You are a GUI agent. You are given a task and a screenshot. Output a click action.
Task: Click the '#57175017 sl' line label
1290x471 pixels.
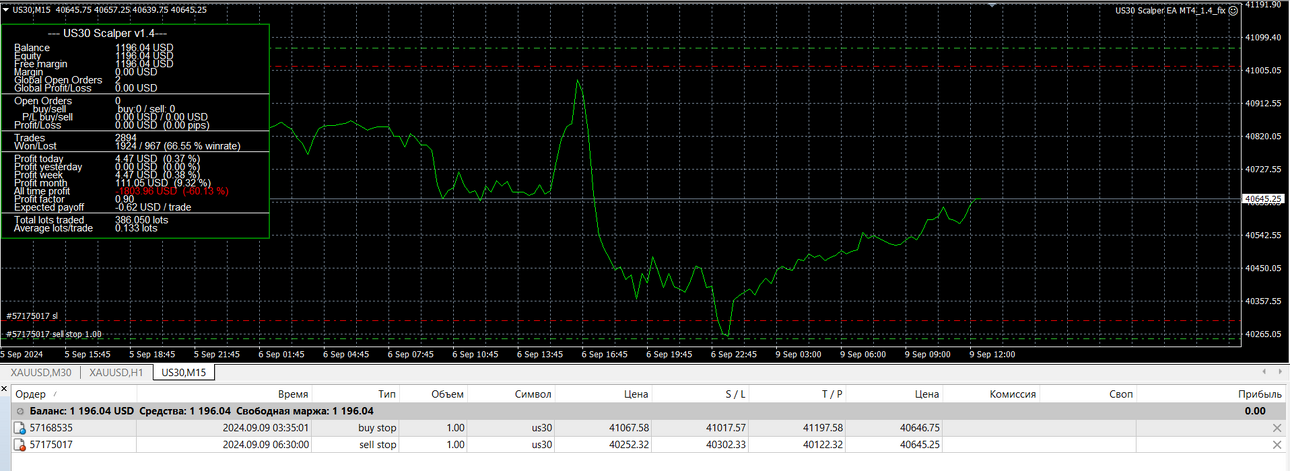tap(32, 316)
